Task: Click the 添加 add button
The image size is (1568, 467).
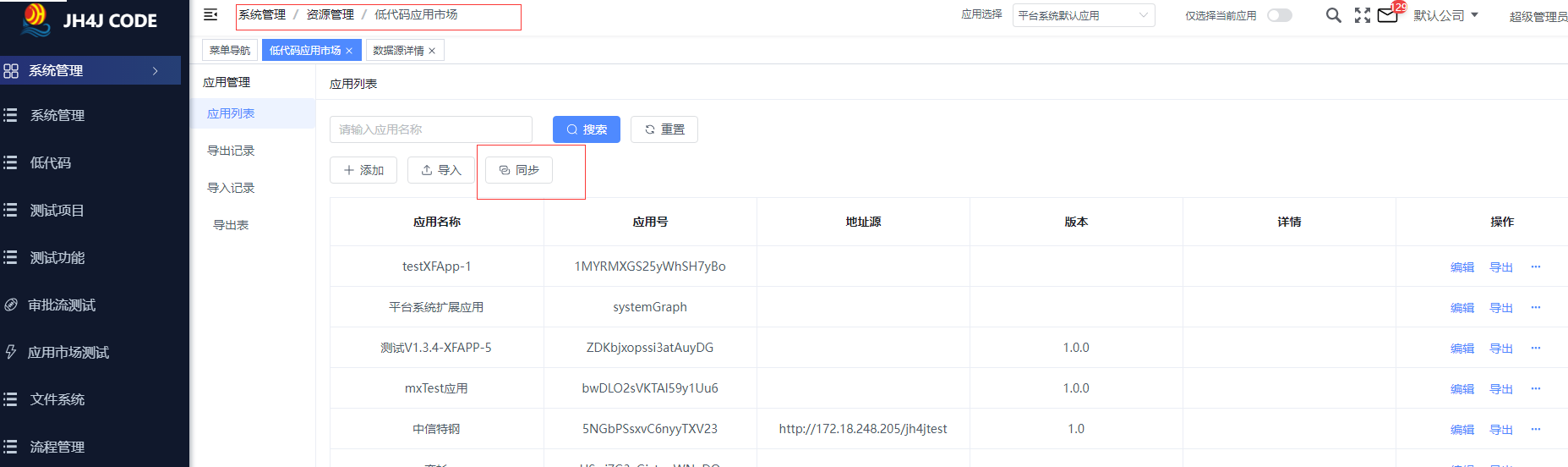Action: coord(363,170)
